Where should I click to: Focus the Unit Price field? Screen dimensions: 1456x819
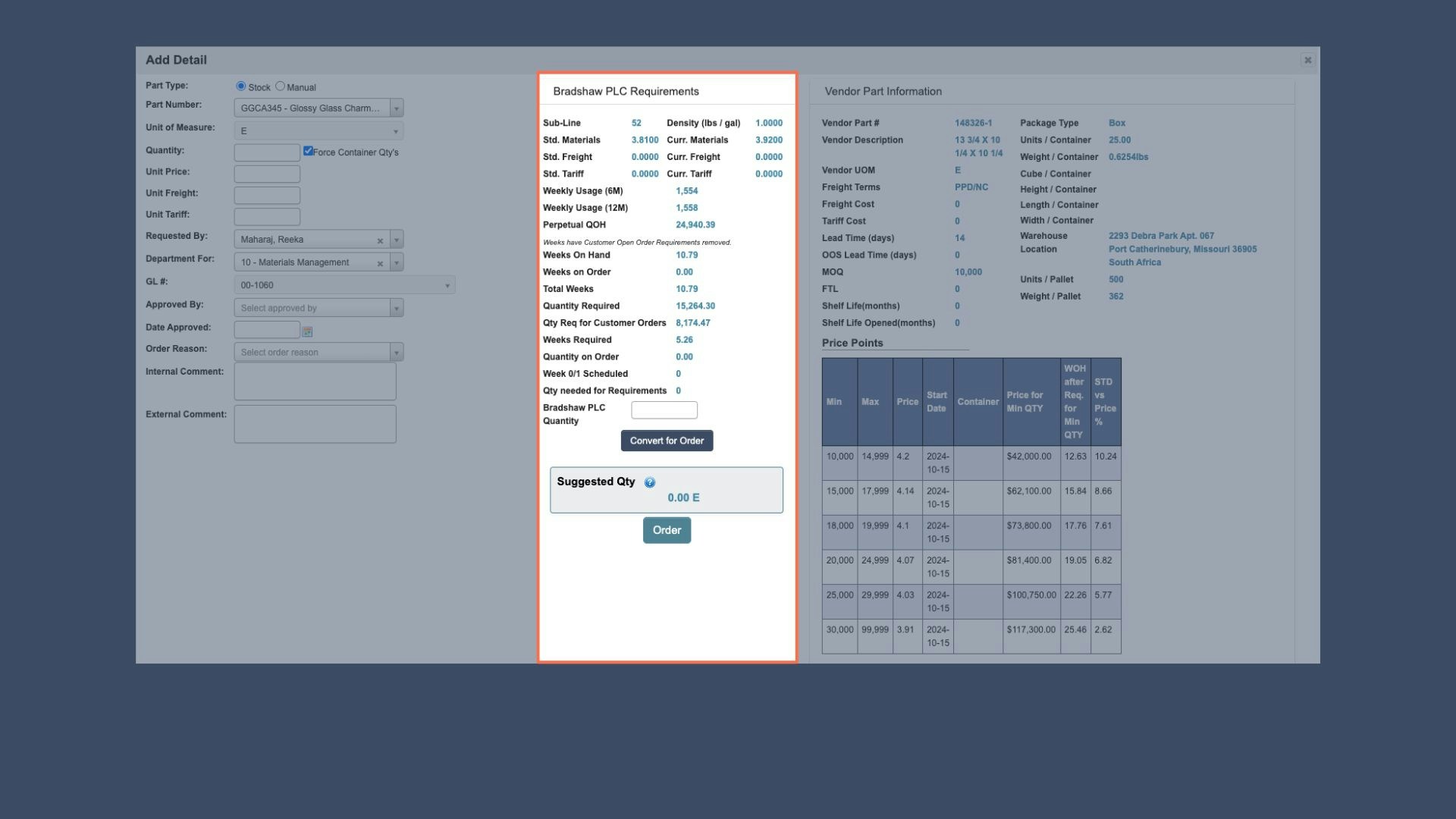[x=267, y=173]
